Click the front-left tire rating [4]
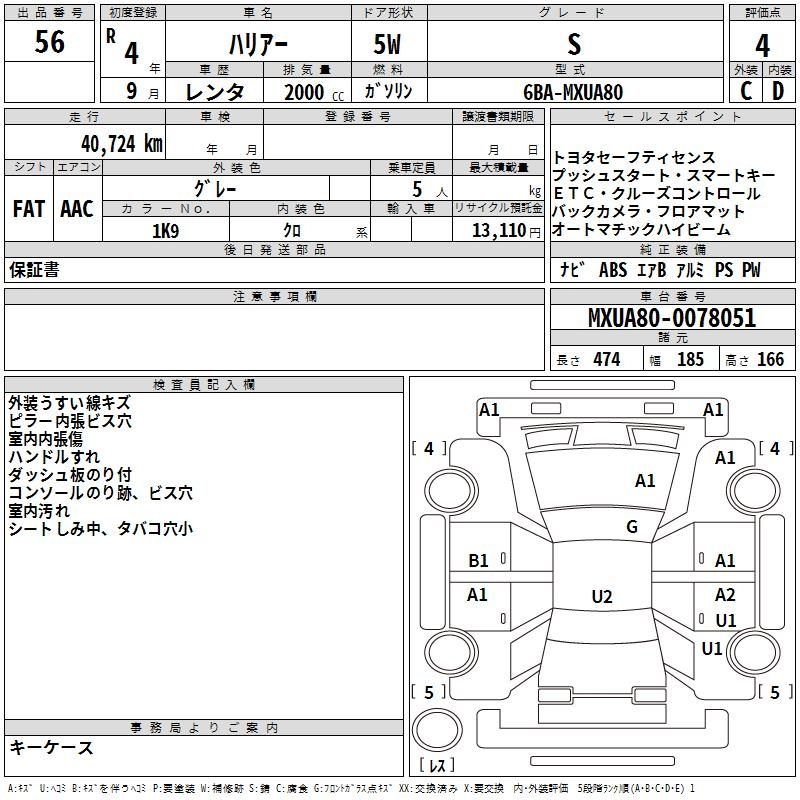This screenshot has width=800, height=800. pos(429,448)
